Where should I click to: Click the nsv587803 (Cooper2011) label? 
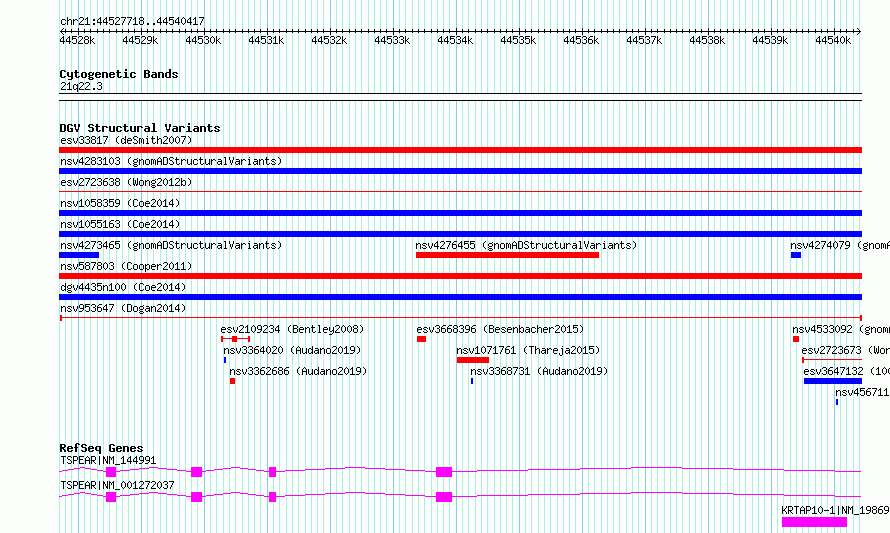126,266
